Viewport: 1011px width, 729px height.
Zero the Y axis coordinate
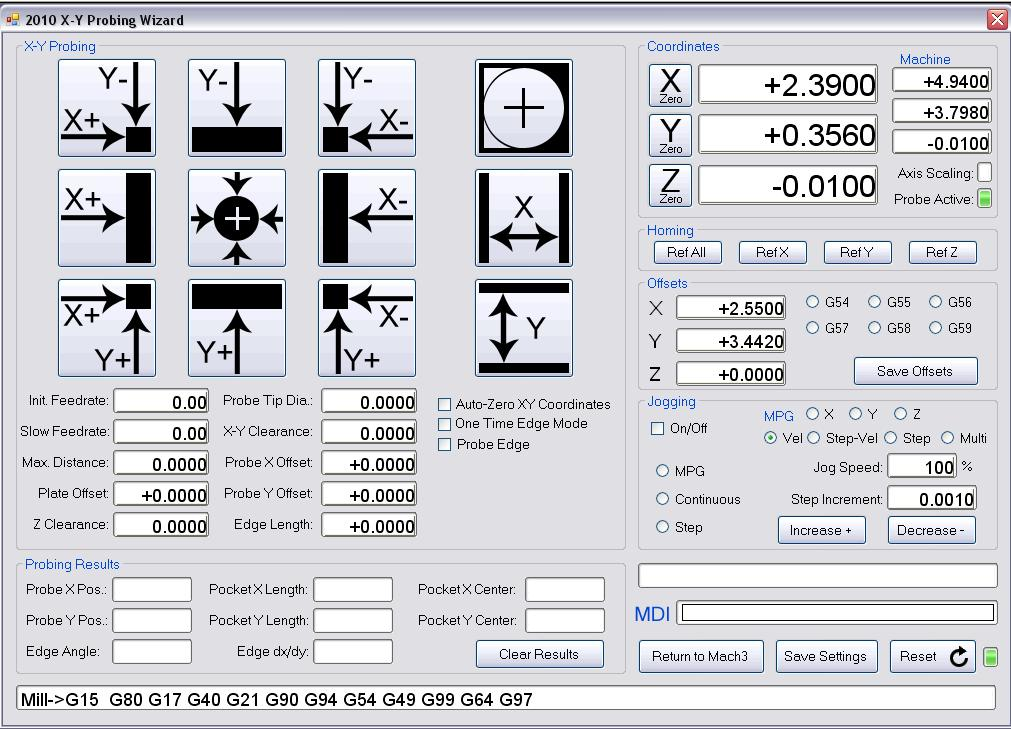tap(671, 135)
